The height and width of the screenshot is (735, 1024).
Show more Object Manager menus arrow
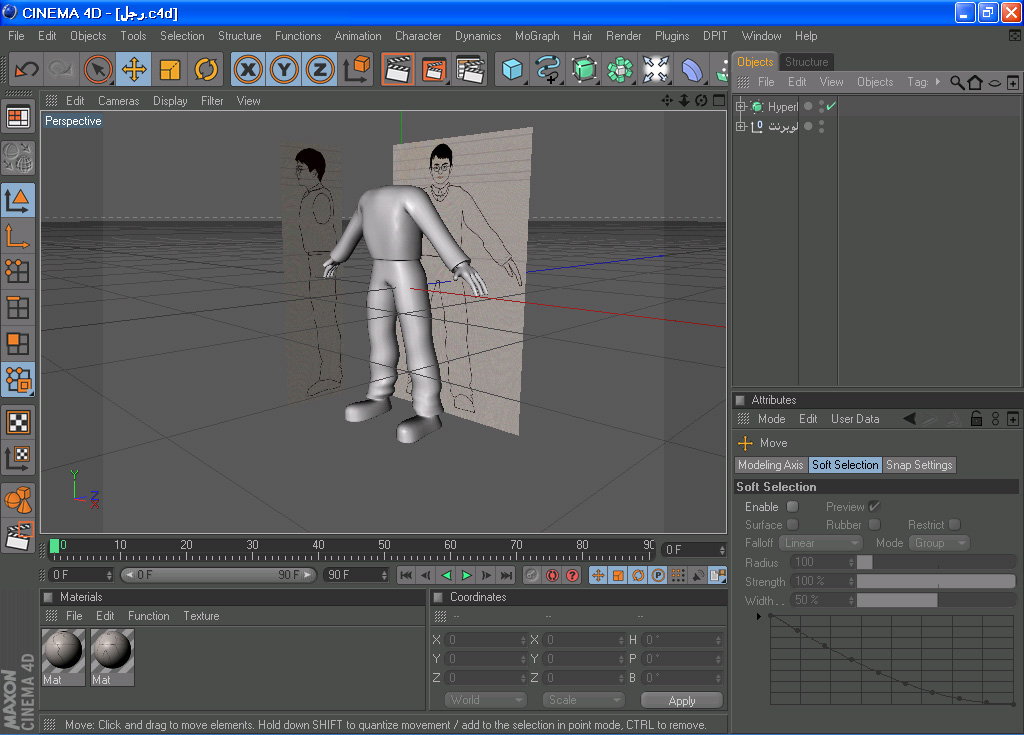pyautogui.click(x=938, y=82)
